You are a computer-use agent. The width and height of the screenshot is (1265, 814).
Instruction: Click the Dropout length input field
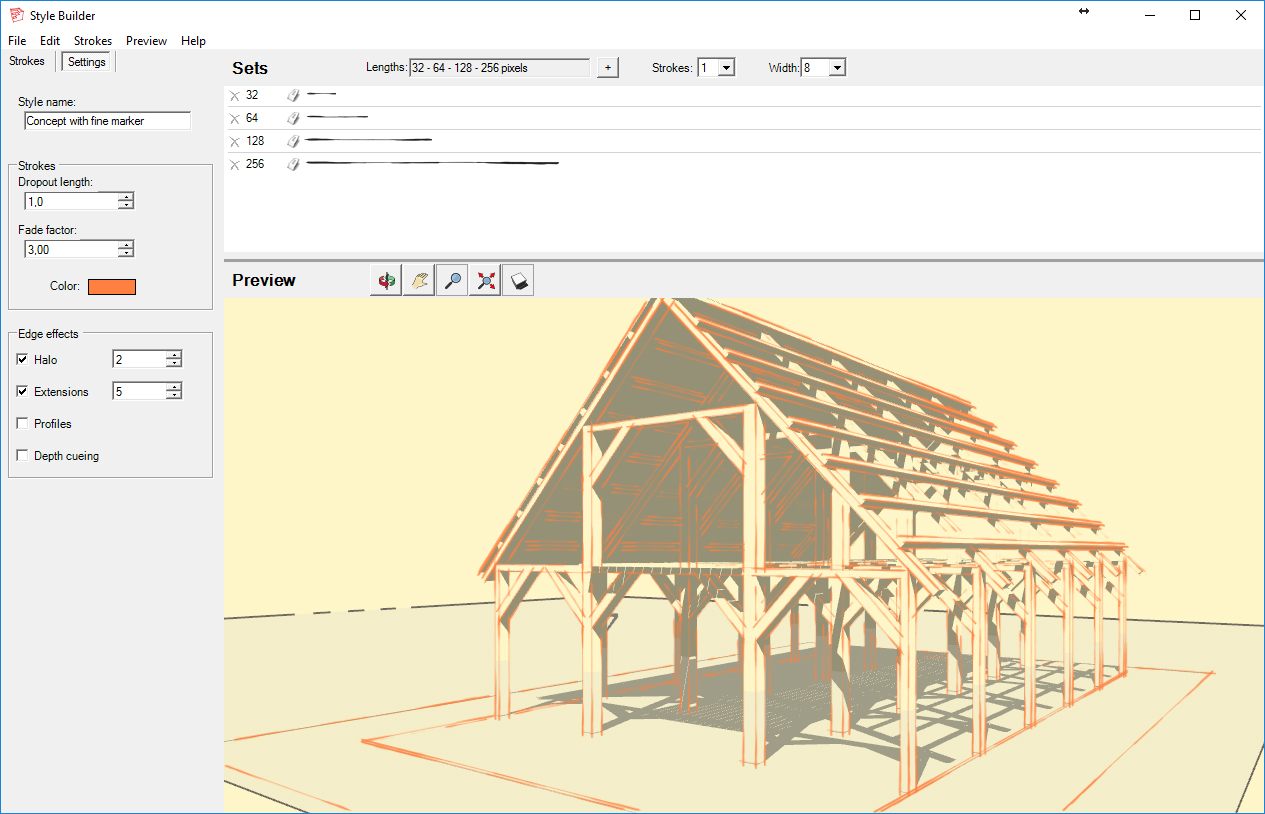71,201
